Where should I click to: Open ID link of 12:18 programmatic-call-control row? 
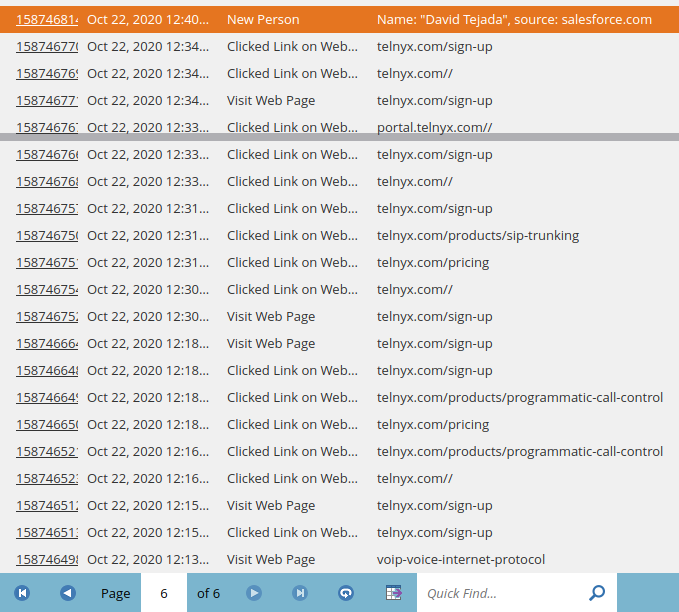pos(47,398)
